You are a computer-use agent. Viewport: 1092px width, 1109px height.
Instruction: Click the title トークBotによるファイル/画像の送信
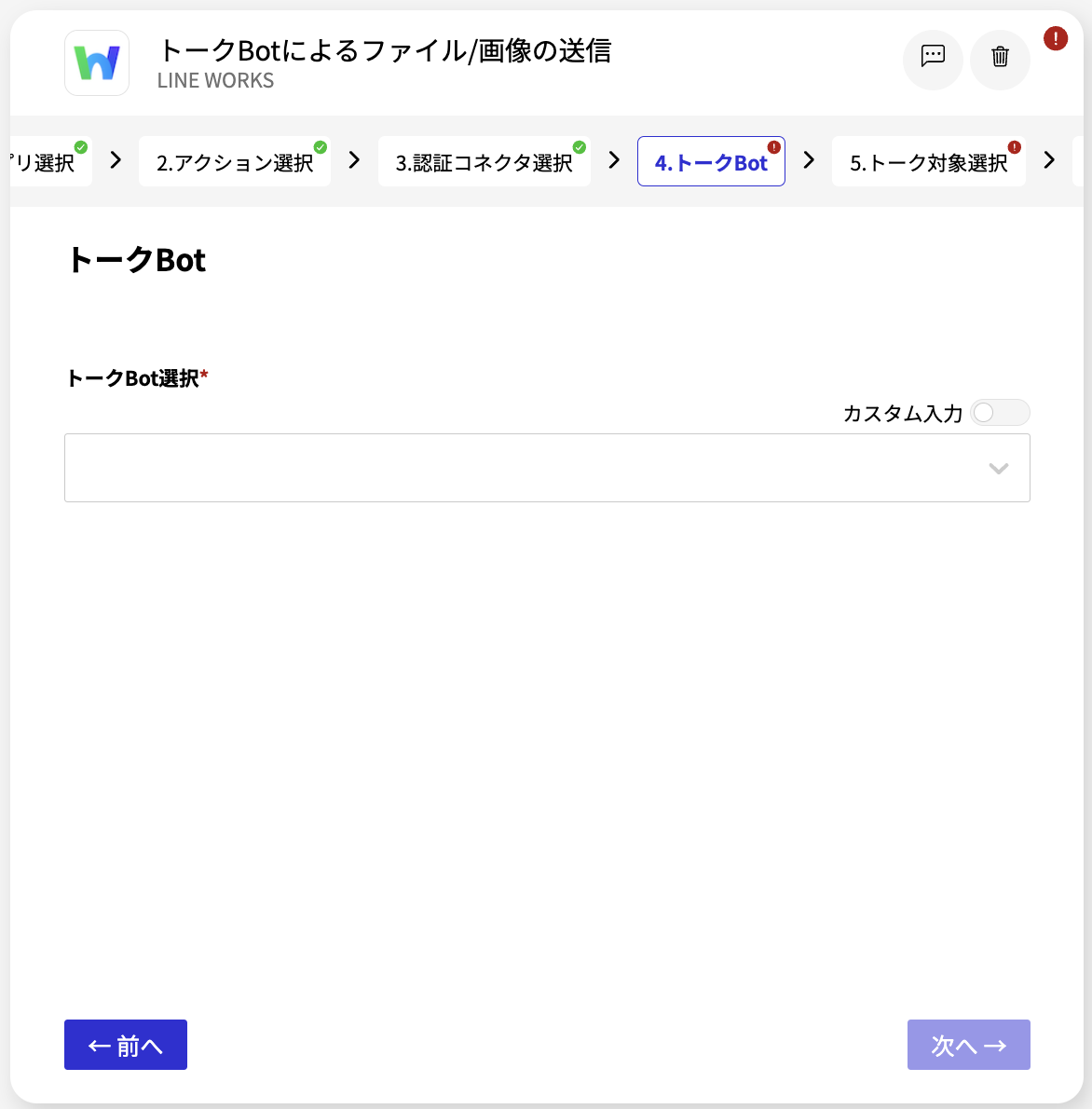[x=385, y=50]
